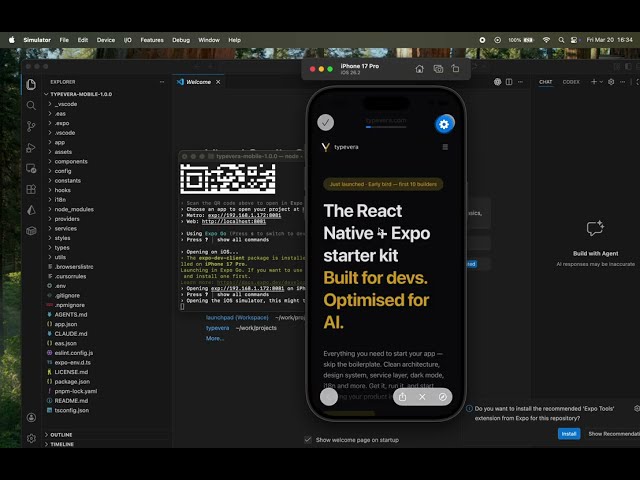Screen dimensions: 640x480
Task: Open Manage gear in activity bar
Action: coord(31,438)
